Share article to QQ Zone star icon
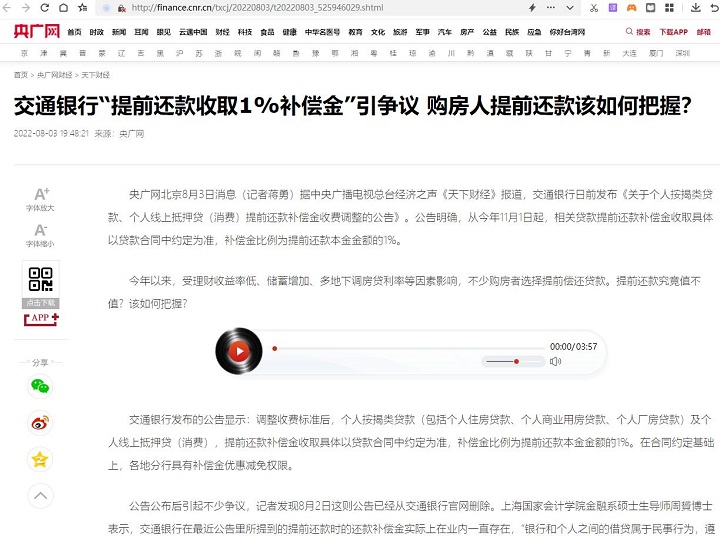Screen dimensions: 720x539 tap(40, 459)
